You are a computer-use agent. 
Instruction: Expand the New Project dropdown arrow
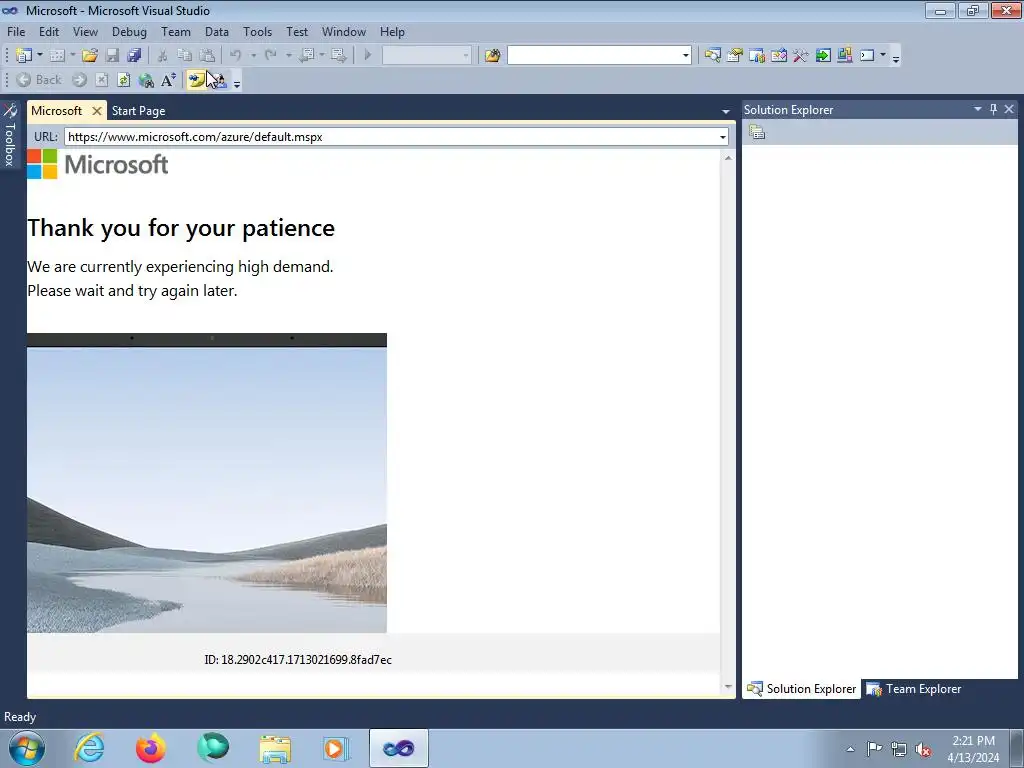point(40,56)
